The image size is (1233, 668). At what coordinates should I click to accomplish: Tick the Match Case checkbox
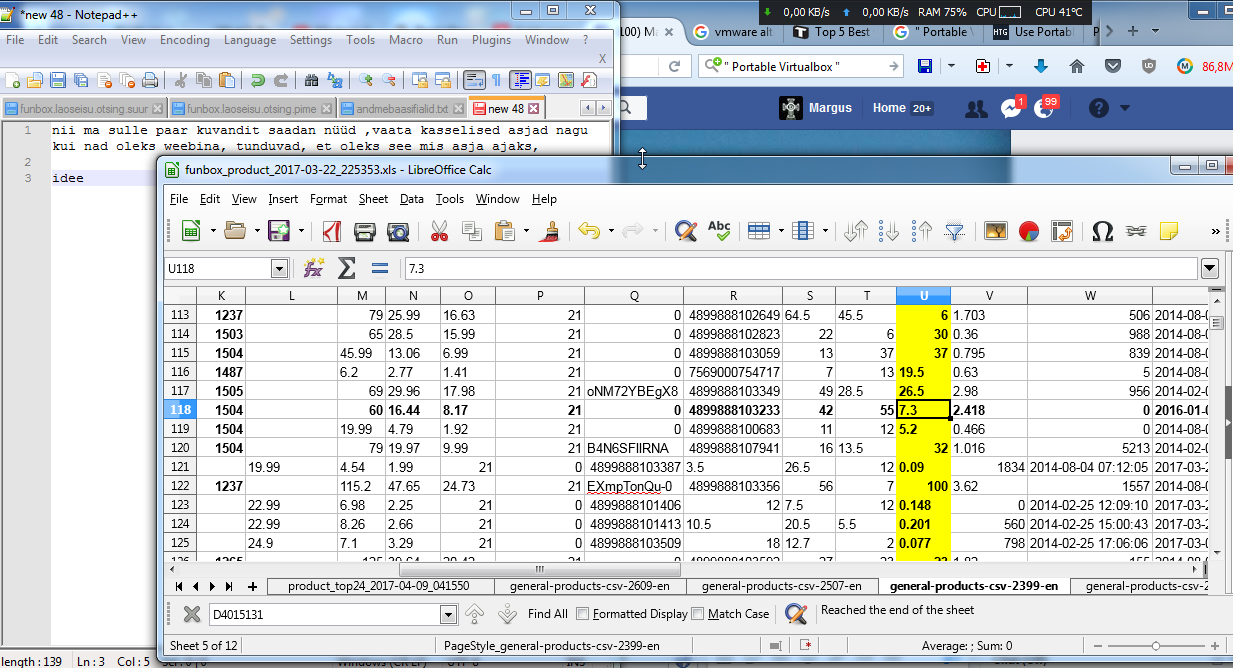pos(698,614)
